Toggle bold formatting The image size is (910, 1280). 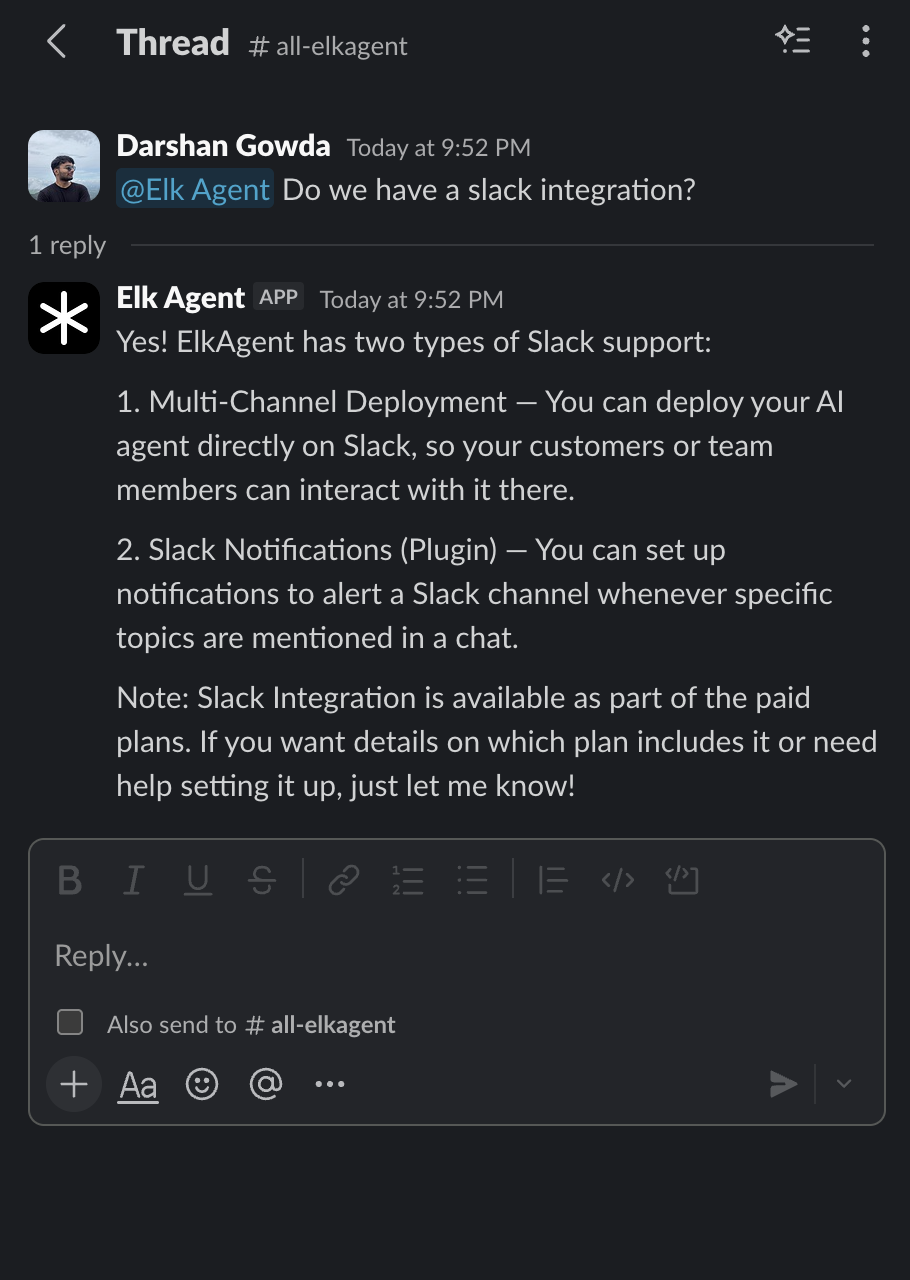(x=70, y=880)
